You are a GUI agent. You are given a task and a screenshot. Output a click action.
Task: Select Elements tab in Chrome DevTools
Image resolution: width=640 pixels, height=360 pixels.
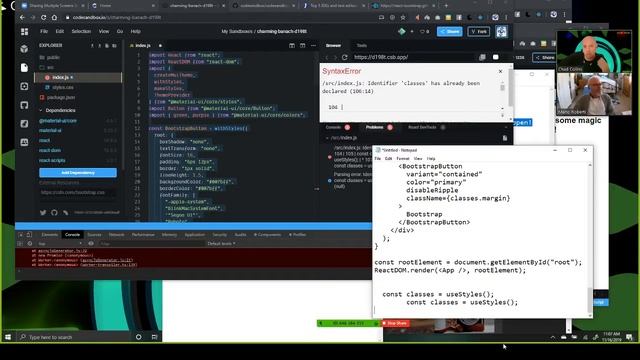point(49,235)
